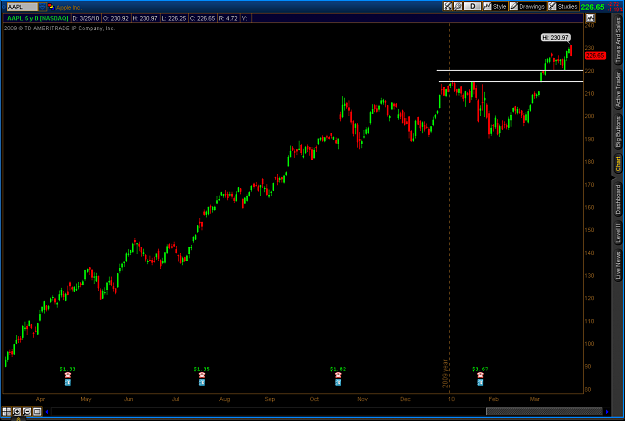Click the green 226.65 last price at top right
Viewport: 625px width, 421px height.
coord(592,7)
